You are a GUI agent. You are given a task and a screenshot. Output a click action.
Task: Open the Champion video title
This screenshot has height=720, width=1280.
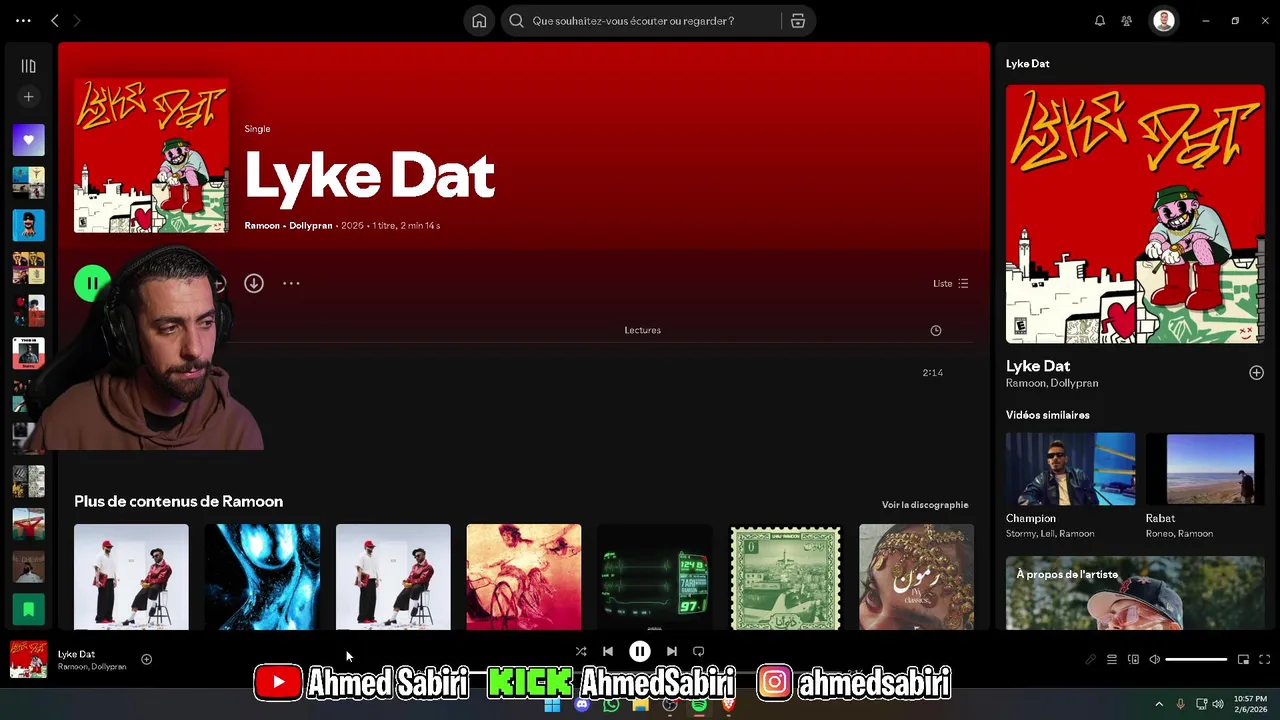1031,518
